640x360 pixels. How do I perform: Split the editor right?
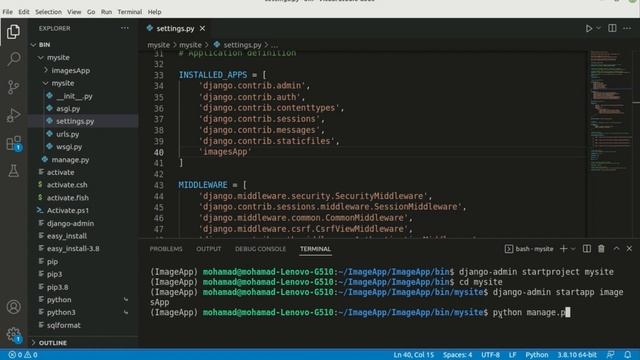point(612,28)
